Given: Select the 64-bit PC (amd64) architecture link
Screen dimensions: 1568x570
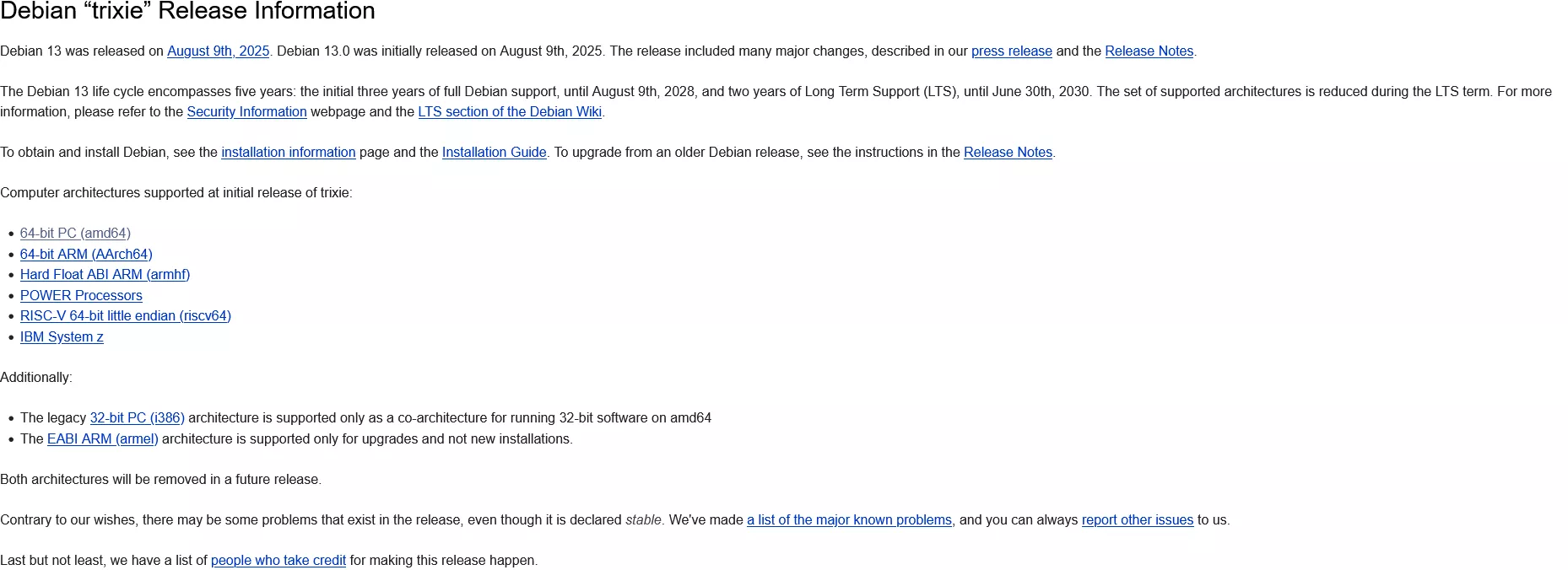Looking at the screenshot, I should [75, 234].
